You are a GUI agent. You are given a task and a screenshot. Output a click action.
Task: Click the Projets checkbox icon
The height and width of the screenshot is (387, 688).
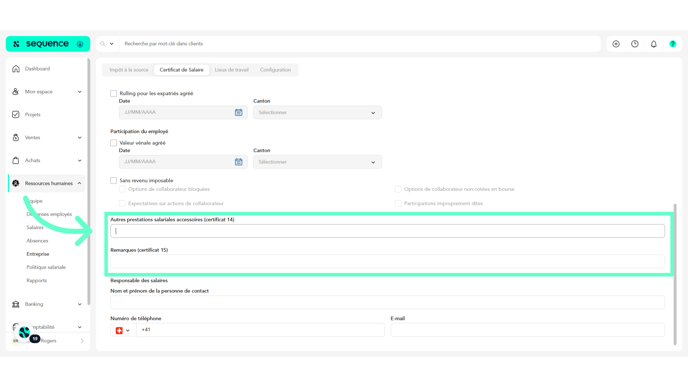(16, 115)
